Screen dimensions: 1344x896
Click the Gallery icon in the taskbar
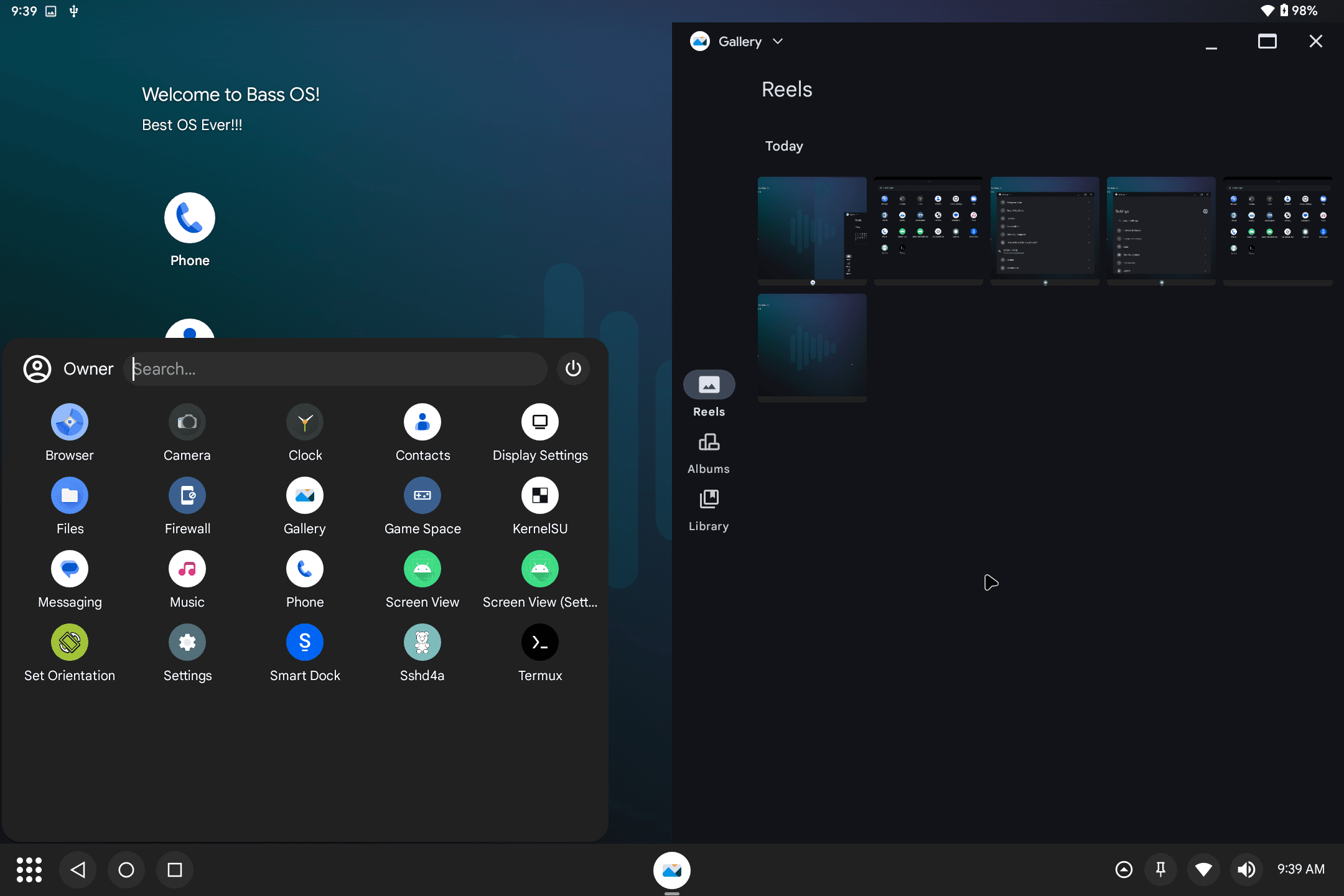671,870
